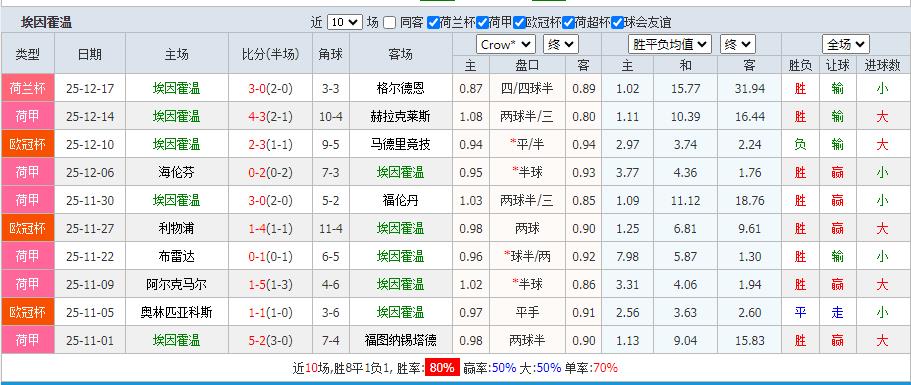Open away team 福伦丹
Viewport: 911px width, 385px height.
[x=400, y=200]
